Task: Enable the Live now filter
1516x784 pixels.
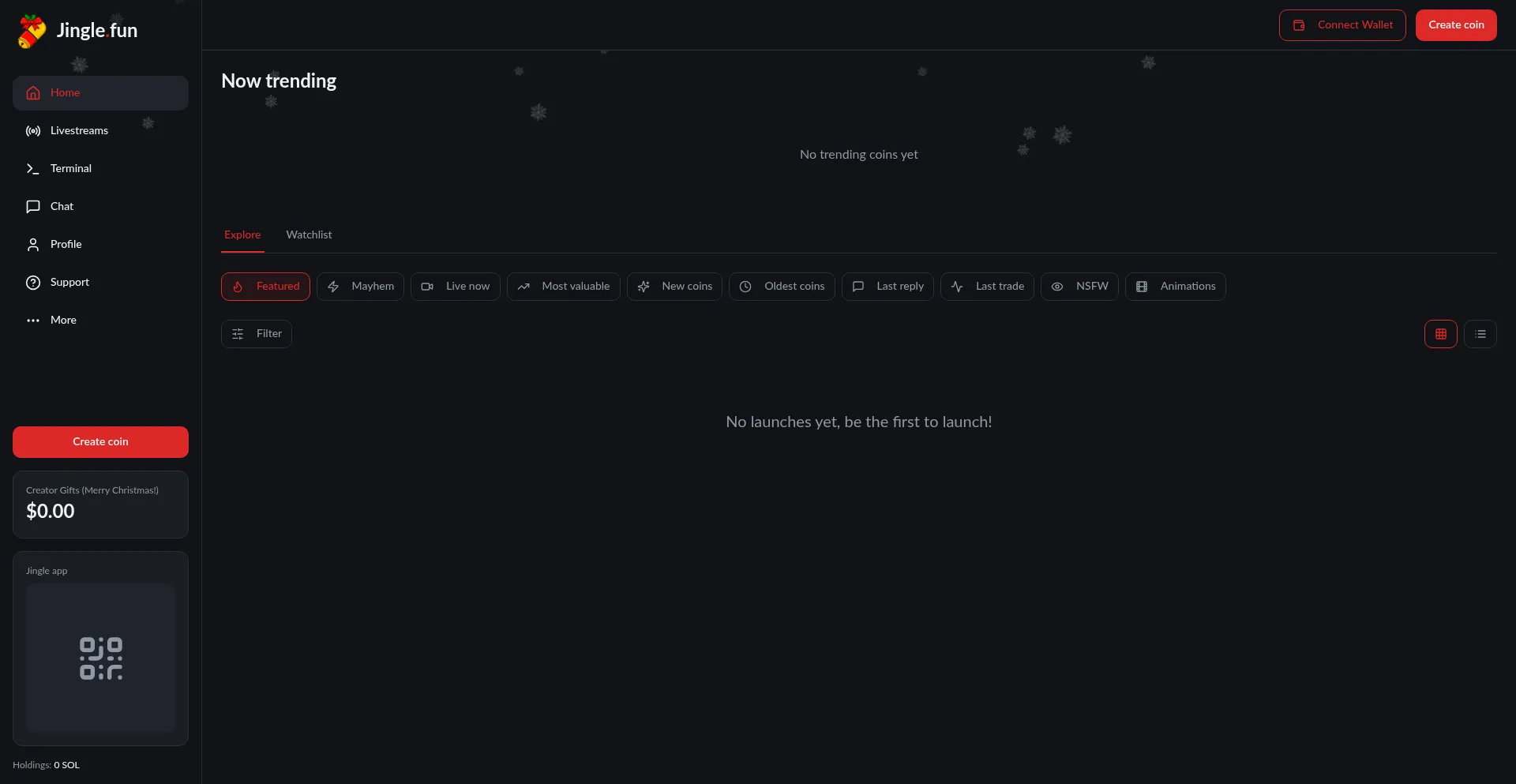Action: point(455,287)
